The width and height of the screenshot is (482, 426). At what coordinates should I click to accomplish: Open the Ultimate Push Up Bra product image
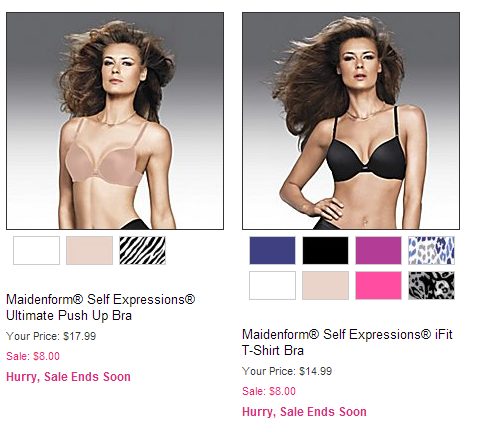pyautogui.click(x=115, y=121)
